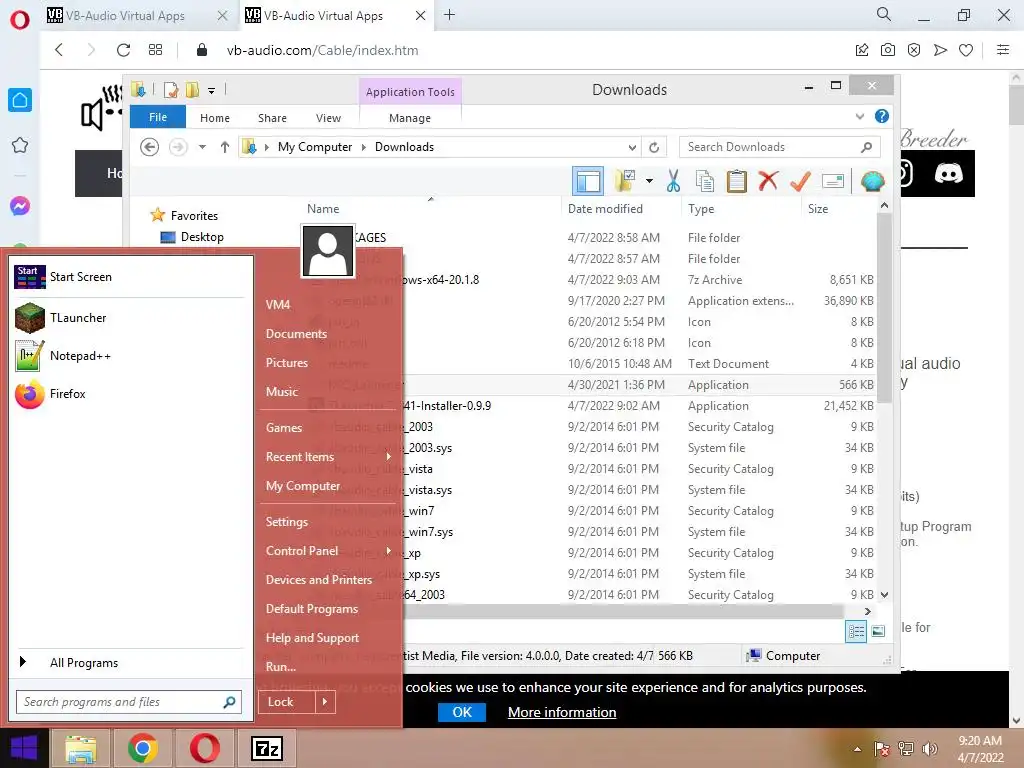1024x768 pixels.
Task: Open the View ribbon tab
Action: tap(328, 118)
